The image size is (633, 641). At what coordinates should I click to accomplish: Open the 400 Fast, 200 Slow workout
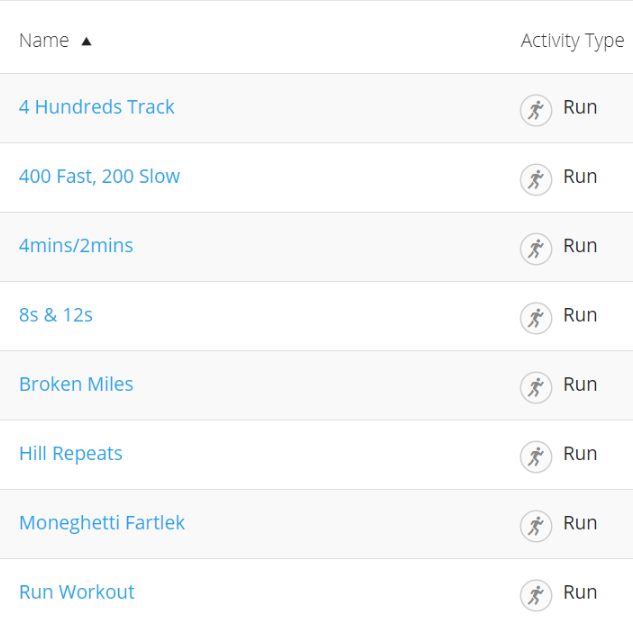click(x=100, y=176)
